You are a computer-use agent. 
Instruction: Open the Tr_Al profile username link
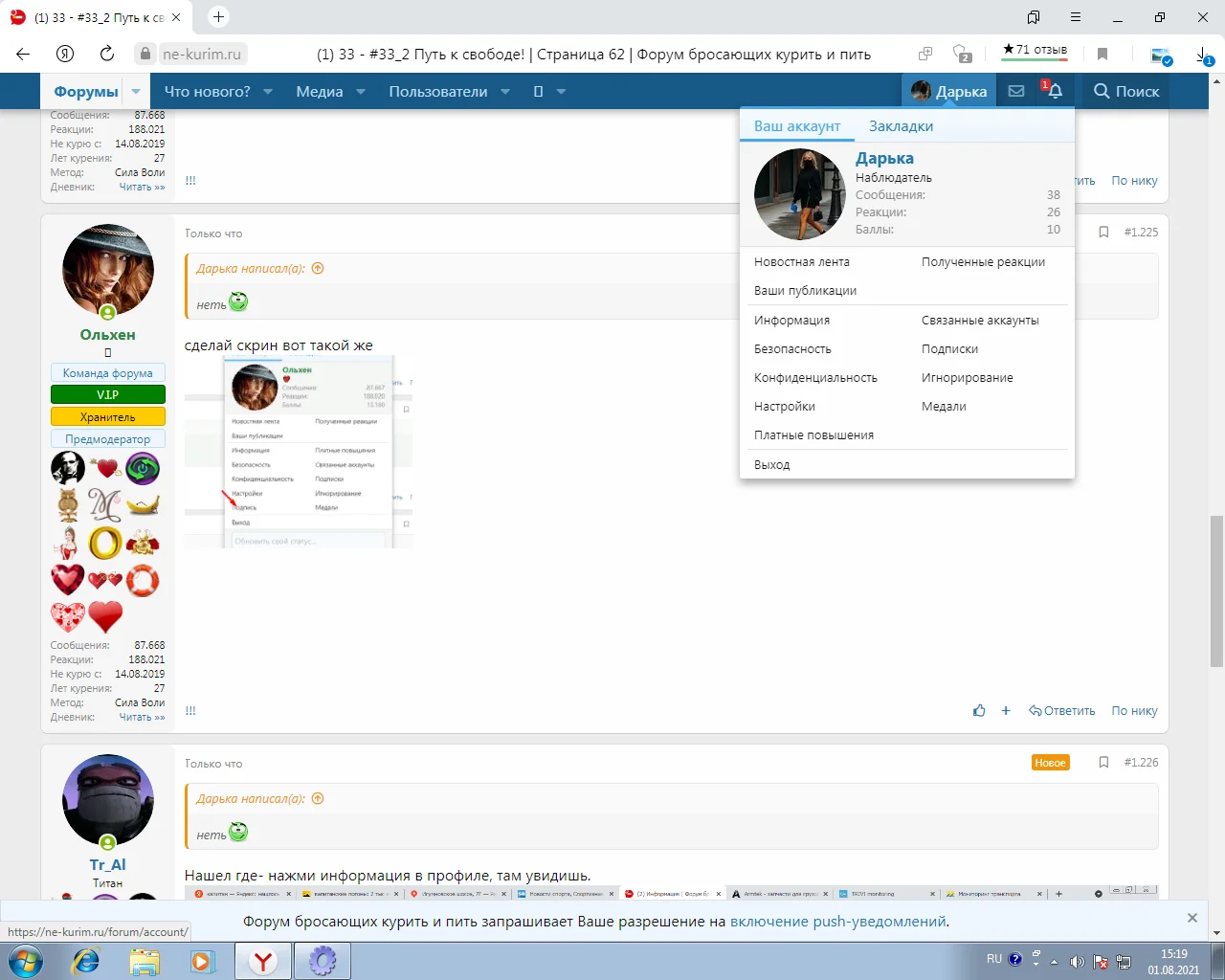tap(108, 865)
